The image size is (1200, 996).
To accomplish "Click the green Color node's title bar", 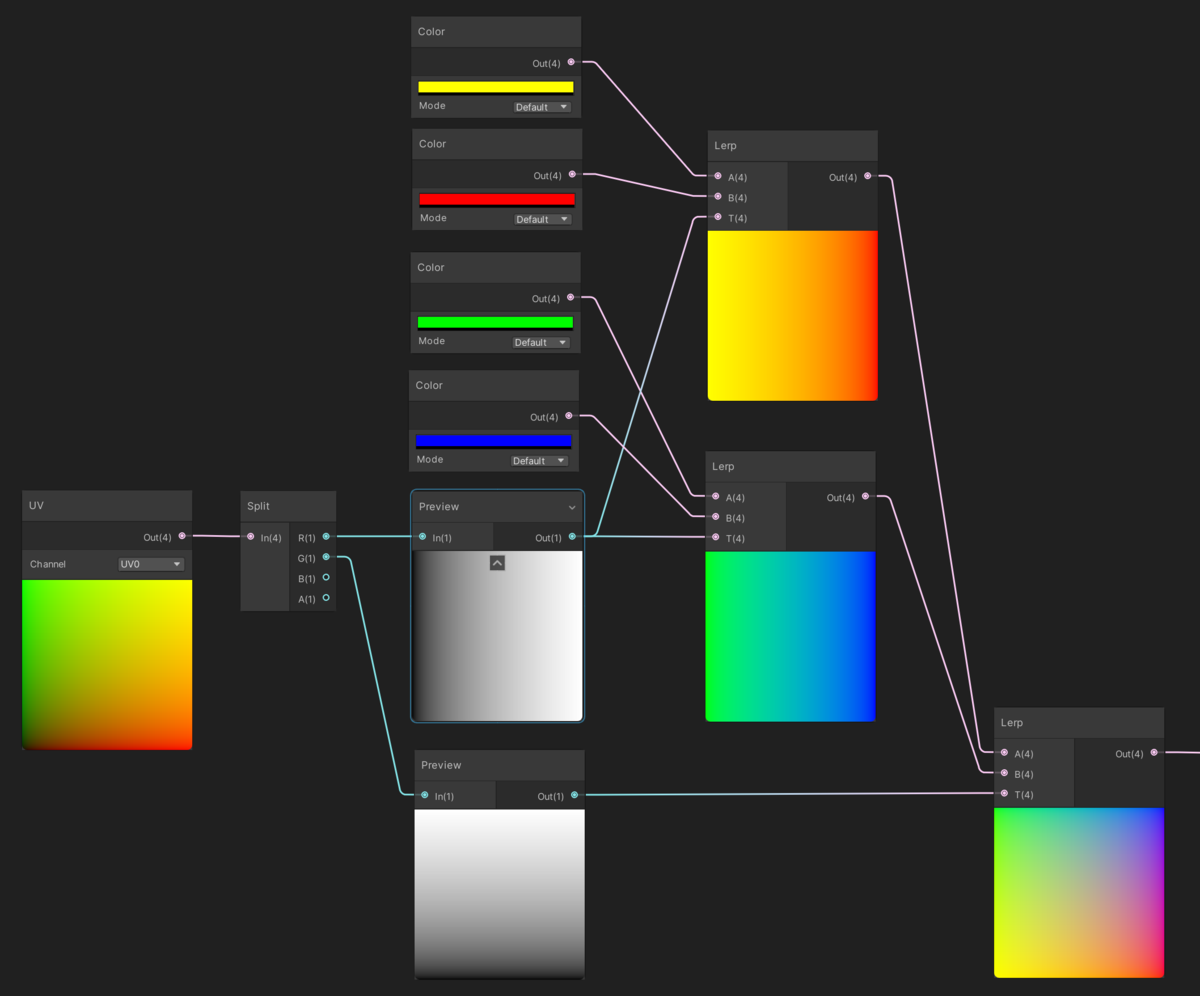I will click(x=495, y=267).
